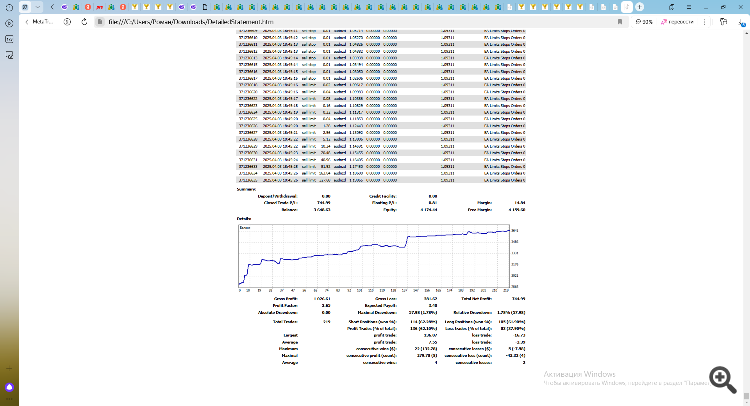Viewport: 750px width, 406px height.
Task: Open the fourth sidebar panel icon
Action: pyautogui.click(x=9, y=55)
